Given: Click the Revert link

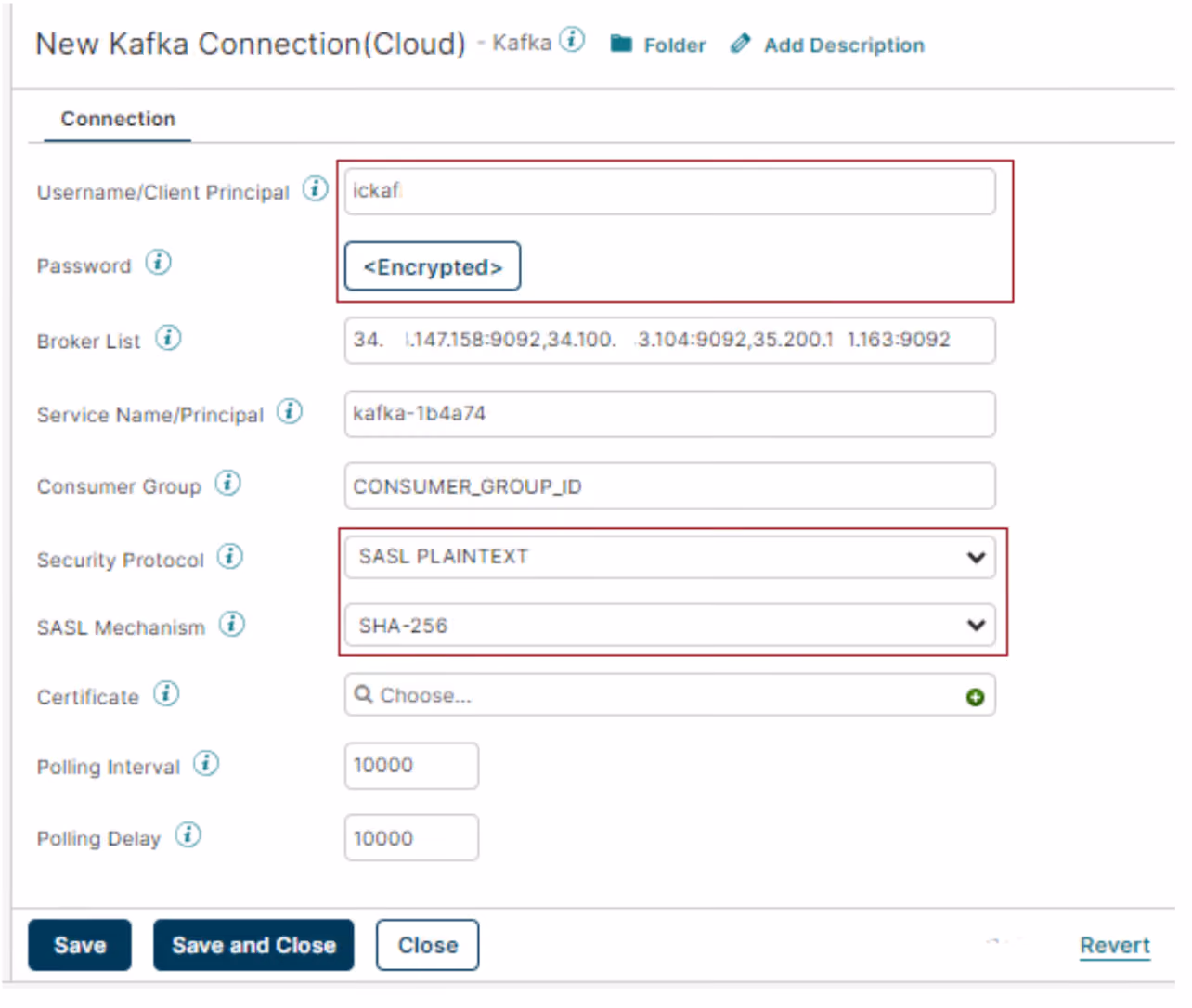Looking at the screenshot, I should [1115, 946].
